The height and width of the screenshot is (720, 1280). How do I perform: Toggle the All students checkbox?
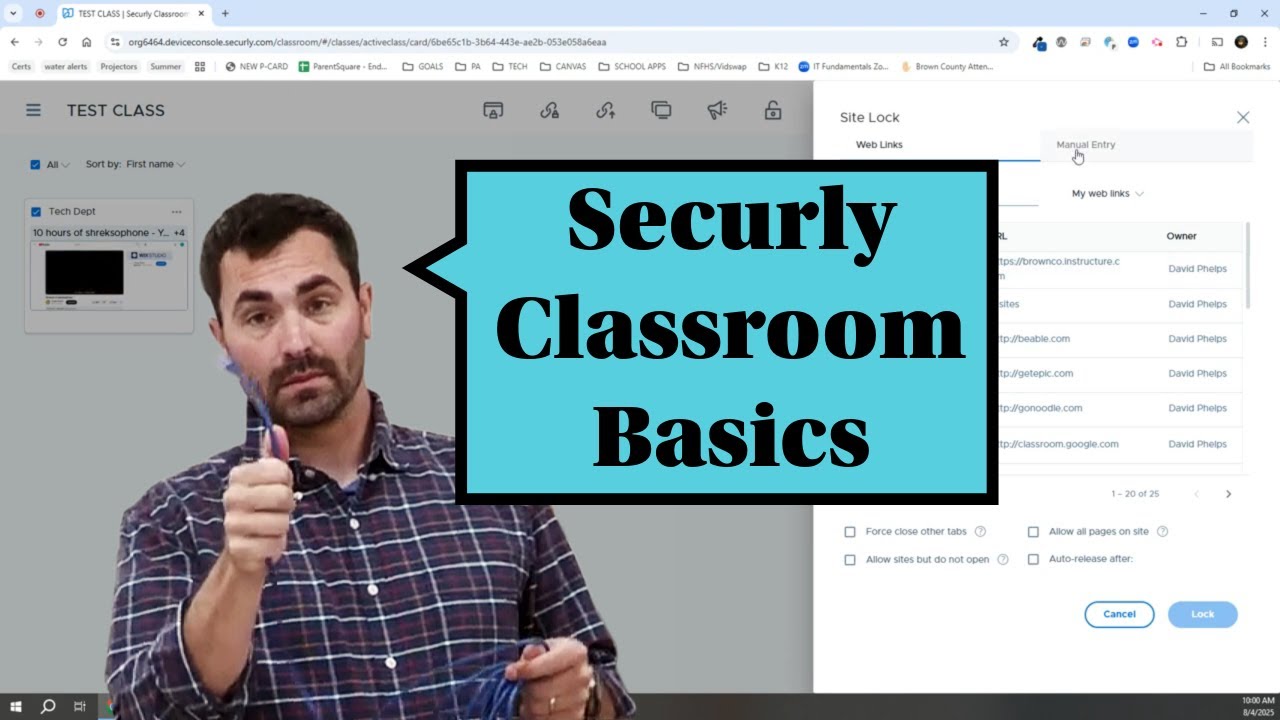(x=36, y=165)
